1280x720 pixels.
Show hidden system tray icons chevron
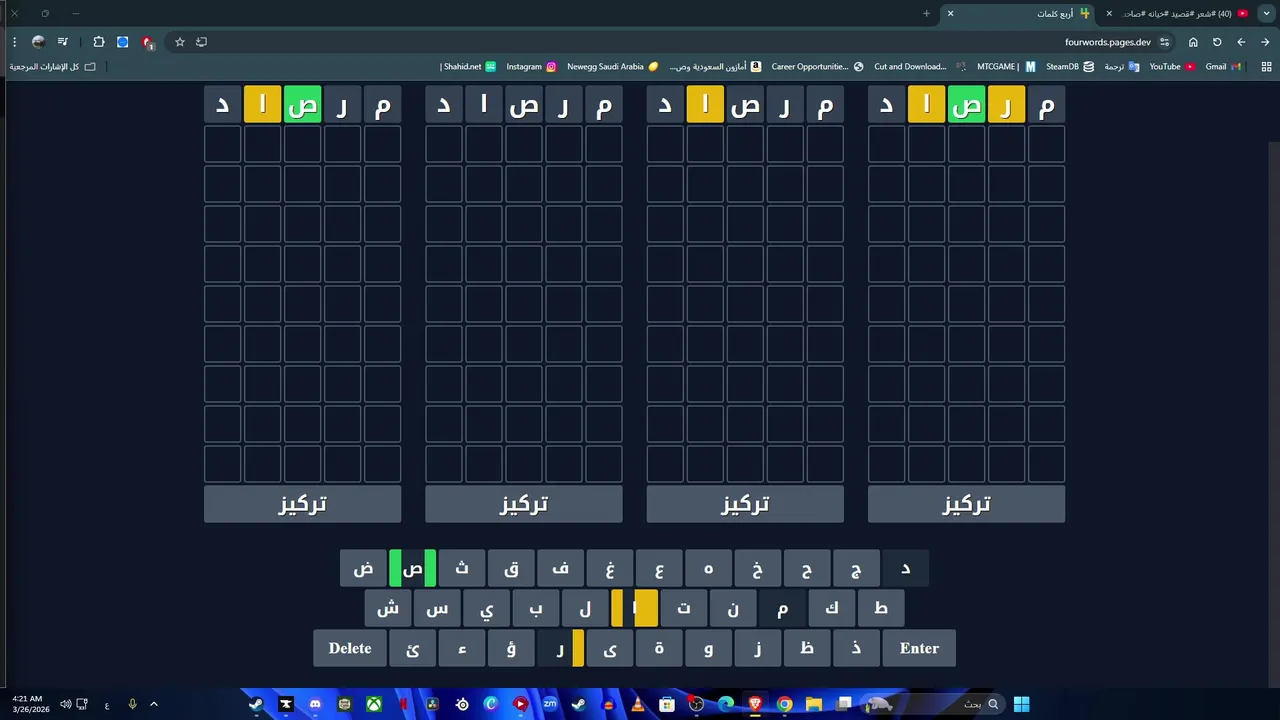(x=154, y=704)
